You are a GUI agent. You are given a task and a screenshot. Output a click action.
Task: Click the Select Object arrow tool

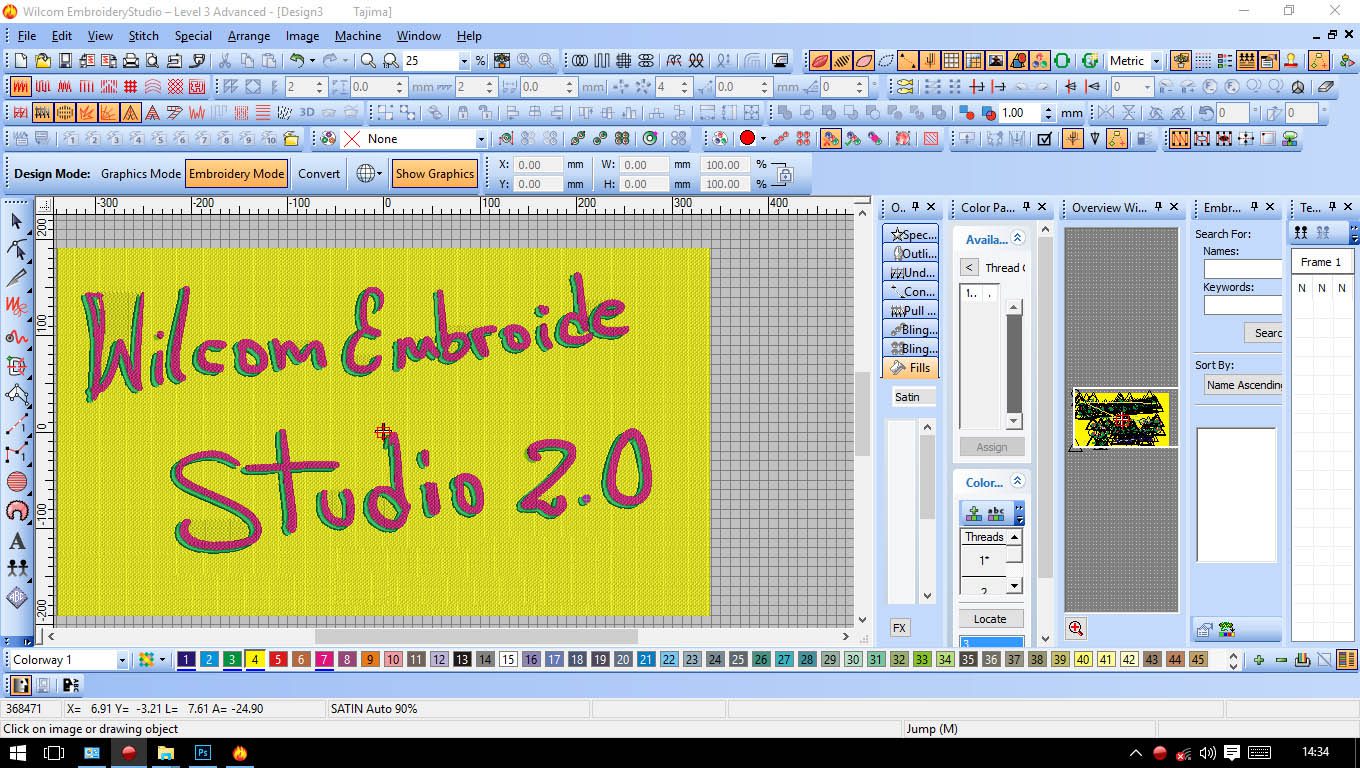[x=17, y=221]
